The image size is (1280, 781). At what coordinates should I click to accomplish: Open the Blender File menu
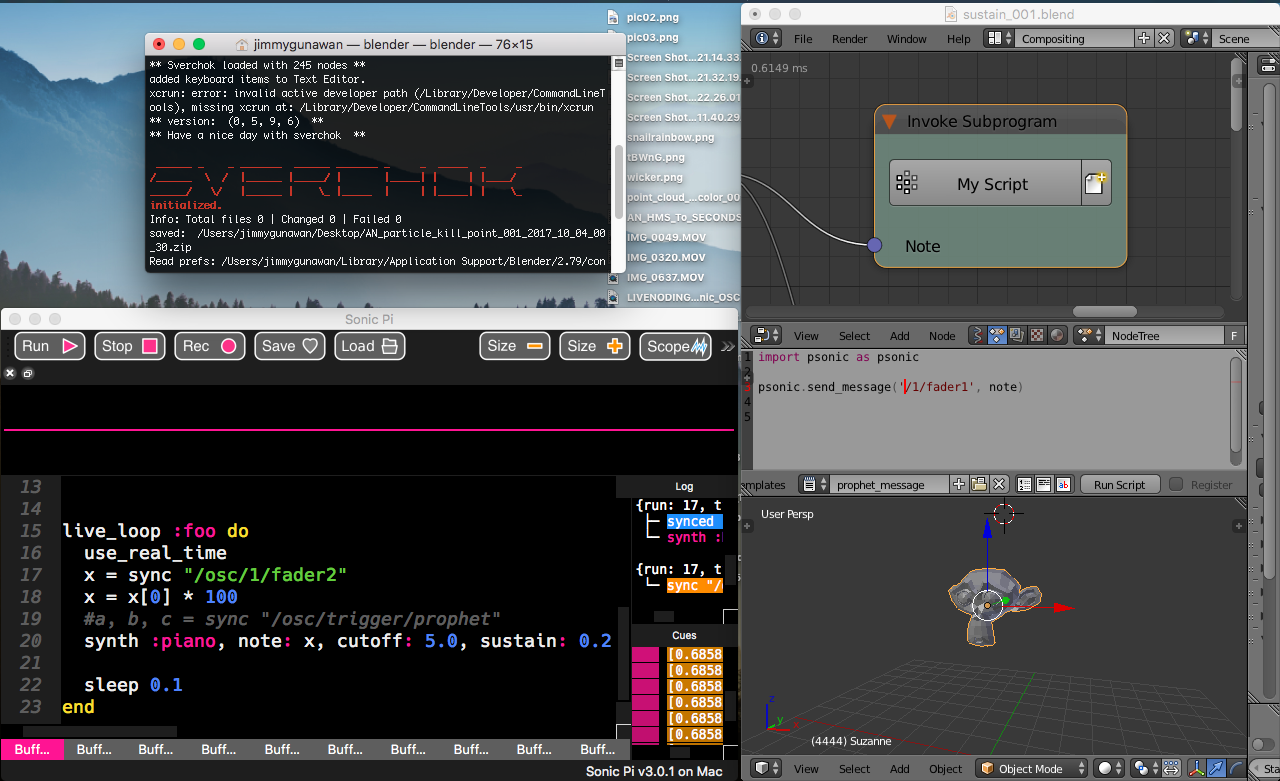[x=803, y=39]
